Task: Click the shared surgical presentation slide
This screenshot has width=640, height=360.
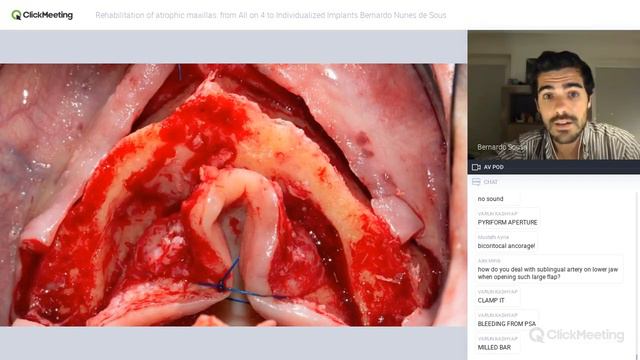Action: coord(233,195)
